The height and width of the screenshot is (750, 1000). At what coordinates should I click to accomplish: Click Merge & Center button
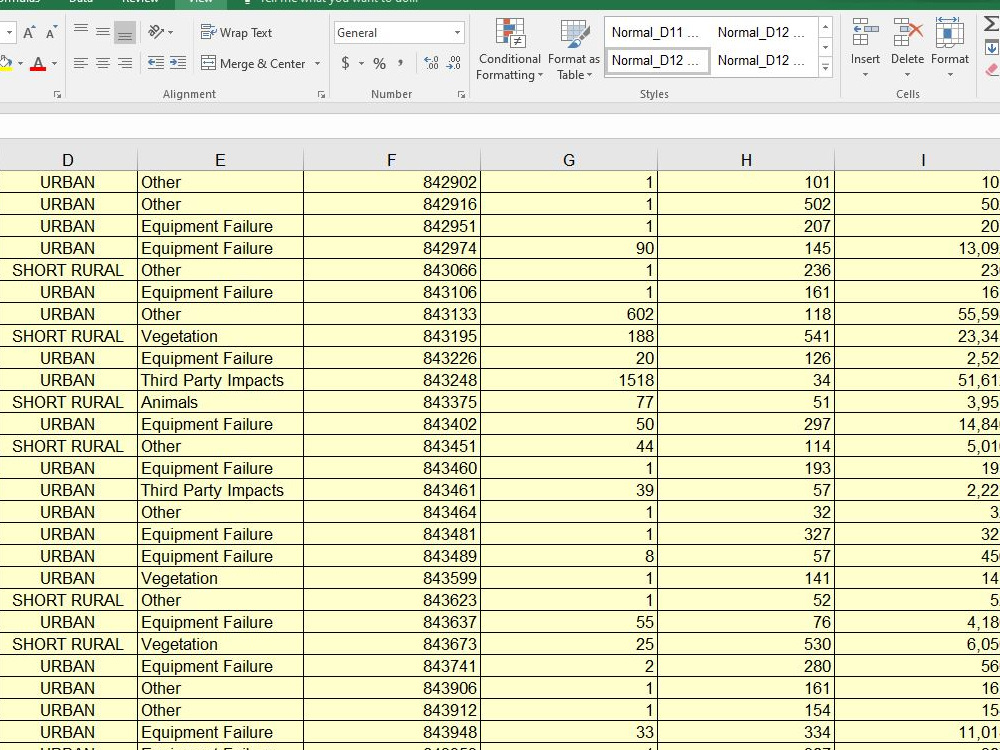pos(253,63)
